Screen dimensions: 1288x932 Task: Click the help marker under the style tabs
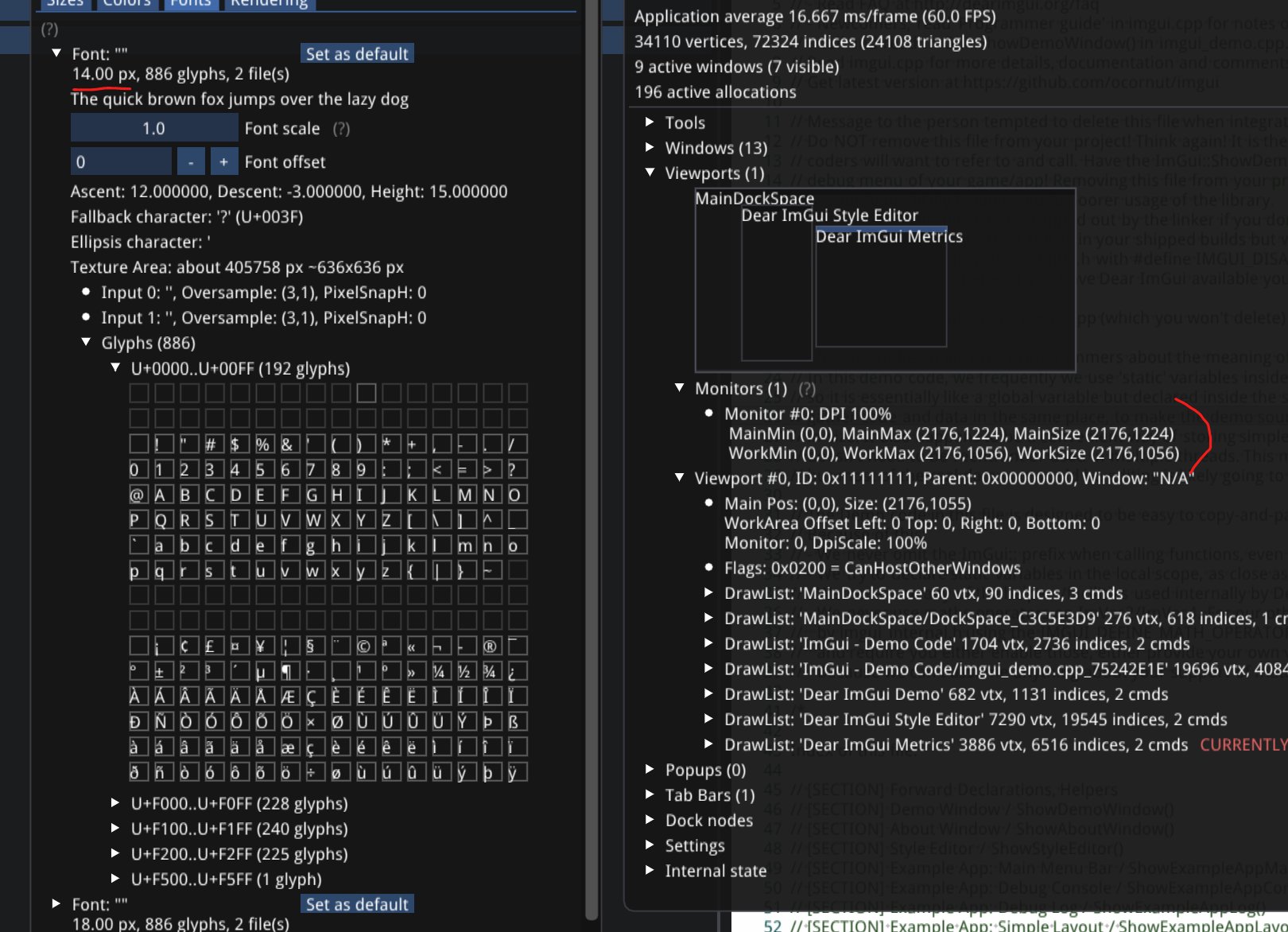[x=49, y=29]
